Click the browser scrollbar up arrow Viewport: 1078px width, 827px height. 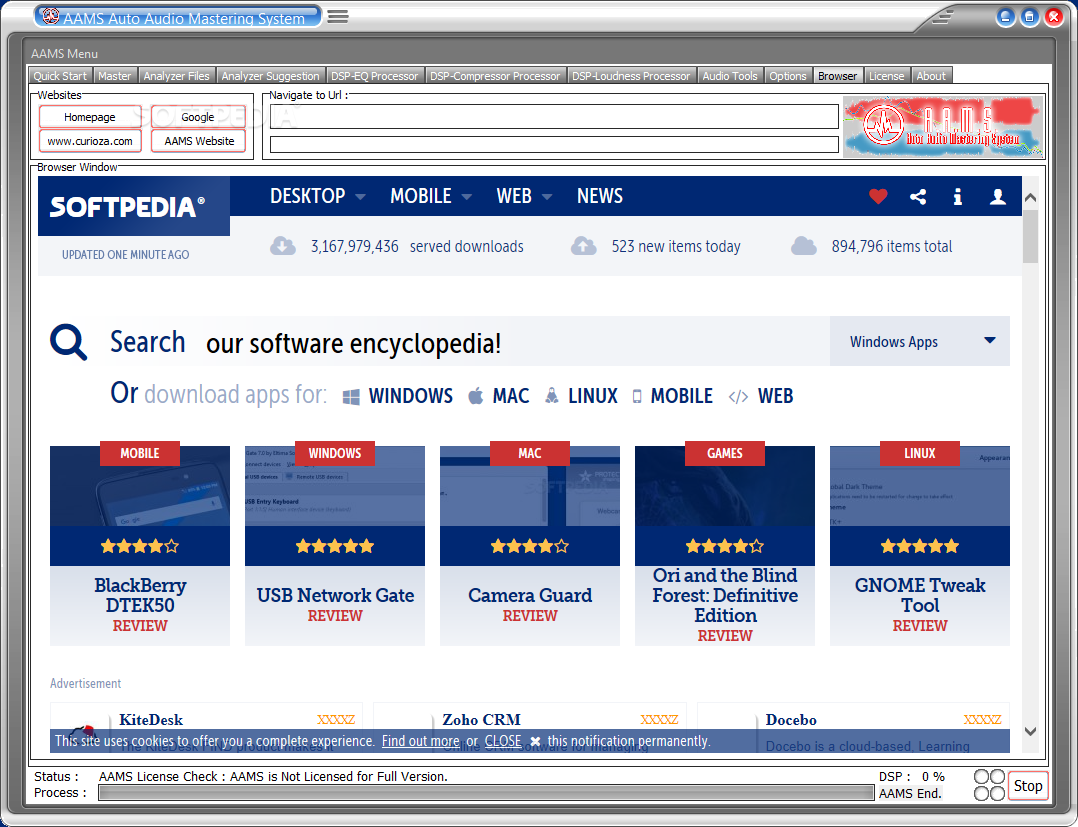click(x=1030, y=198)
